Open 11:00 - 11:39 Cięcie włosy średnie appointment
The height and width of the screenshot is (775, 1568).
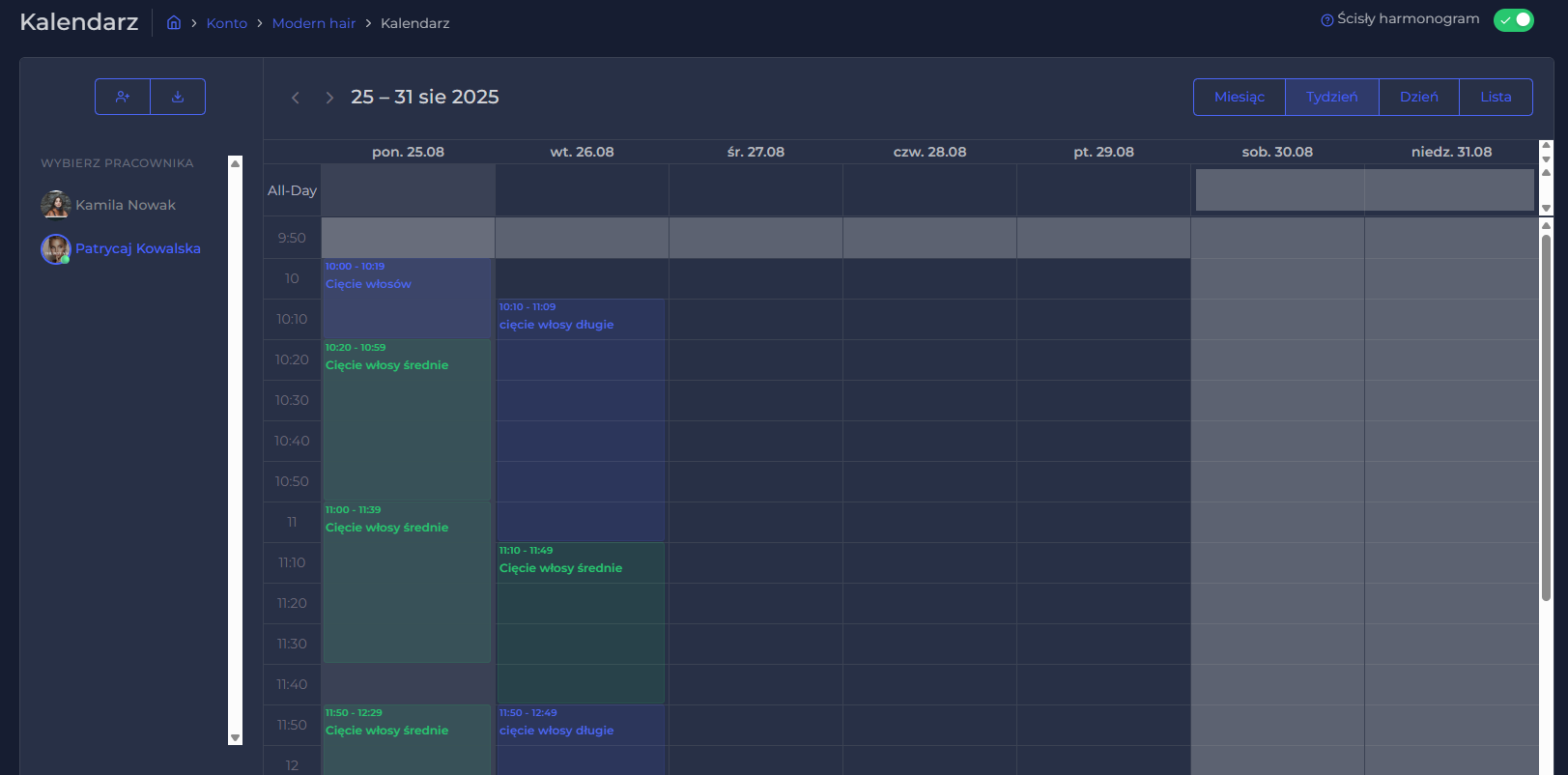click(407, 582)
